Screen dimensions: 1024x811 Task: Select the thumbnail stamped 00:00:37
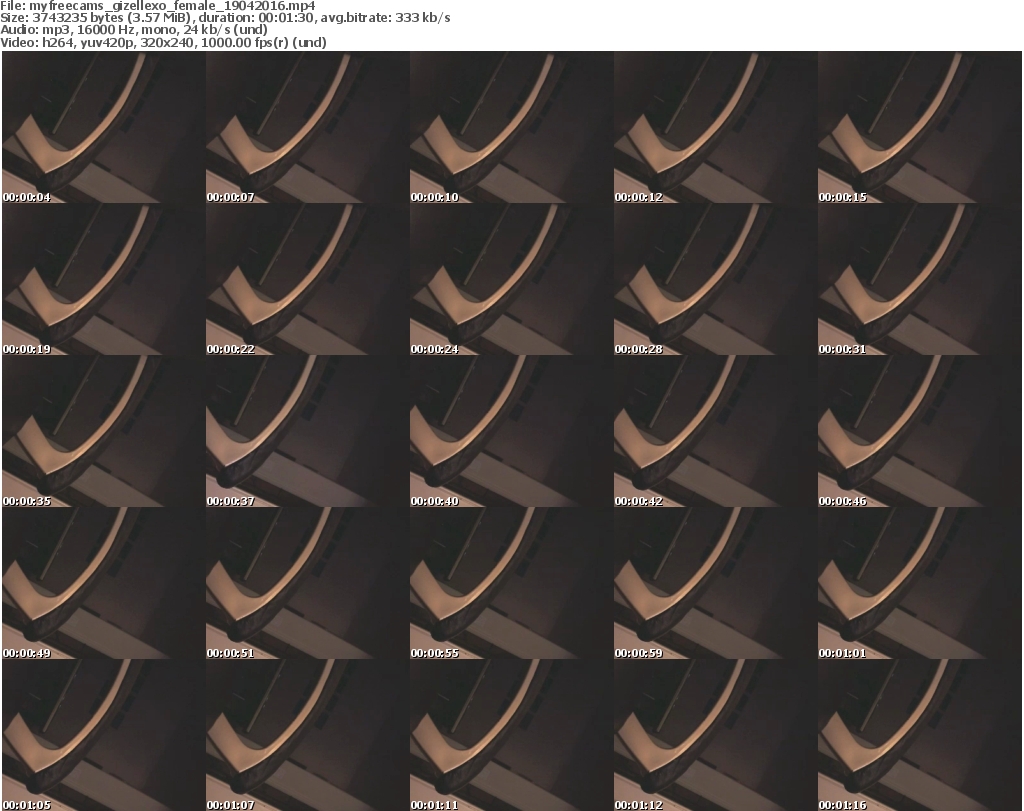coord(308,432)
